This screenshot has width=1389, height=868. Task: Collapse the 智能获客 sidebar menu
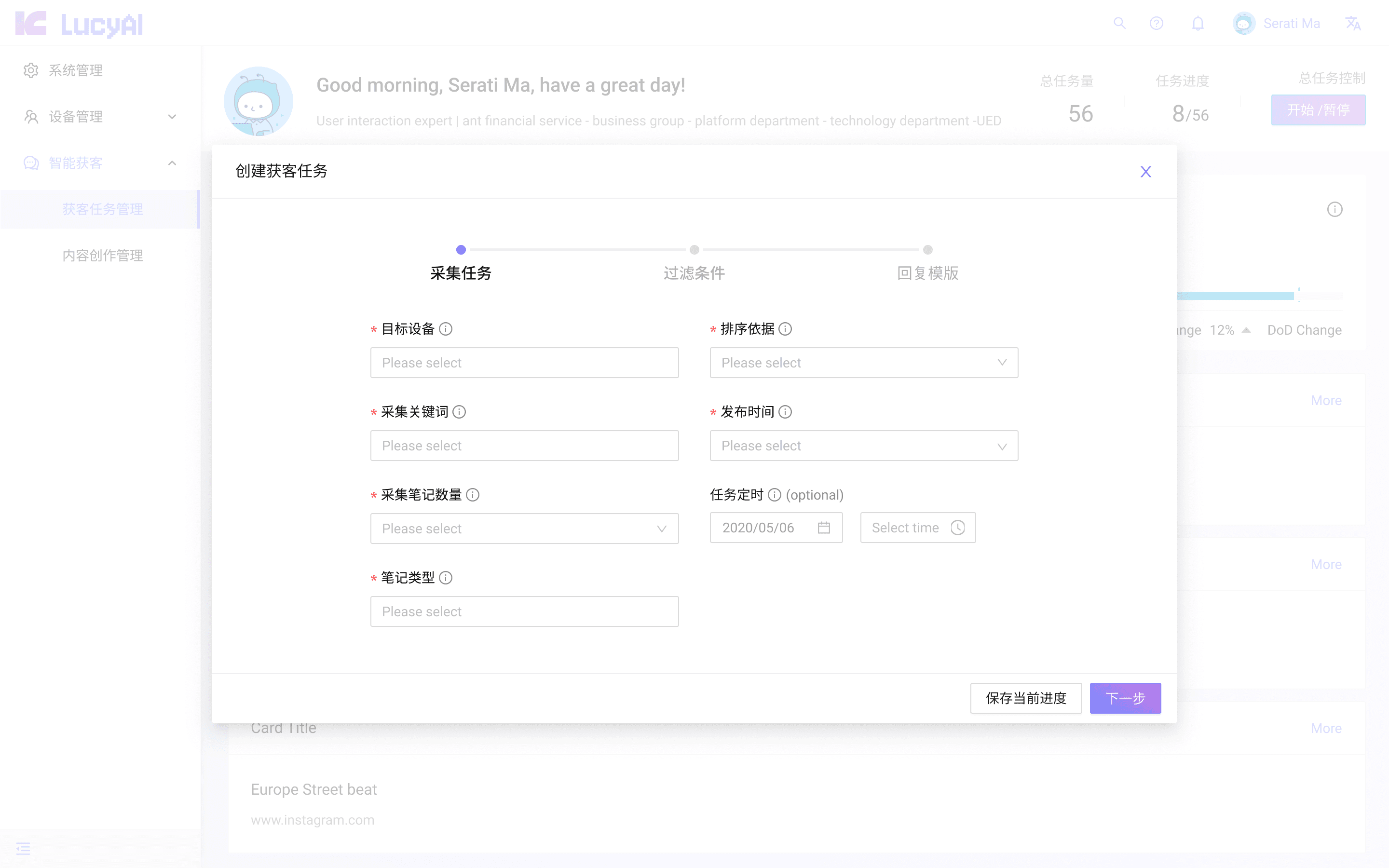(x=172, y=163)
